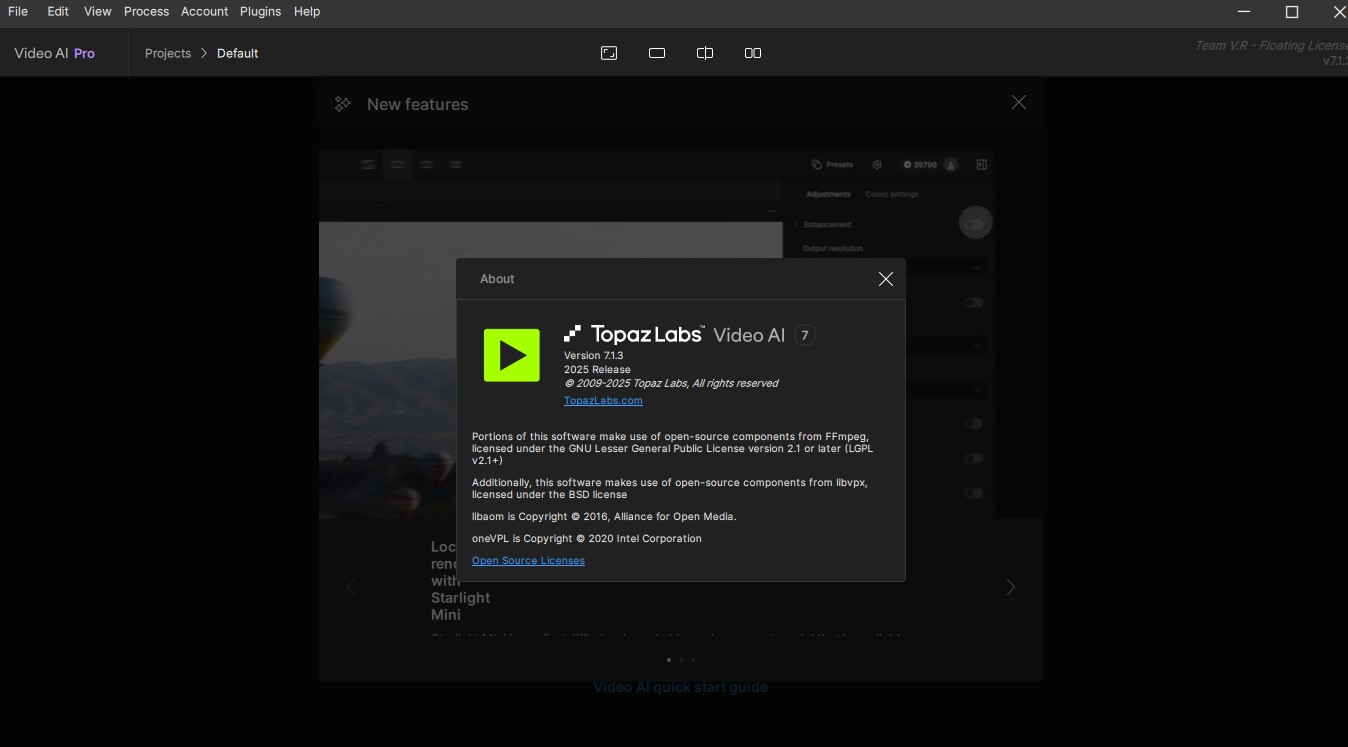Go to next feature slide arrow

[1010, 587]
